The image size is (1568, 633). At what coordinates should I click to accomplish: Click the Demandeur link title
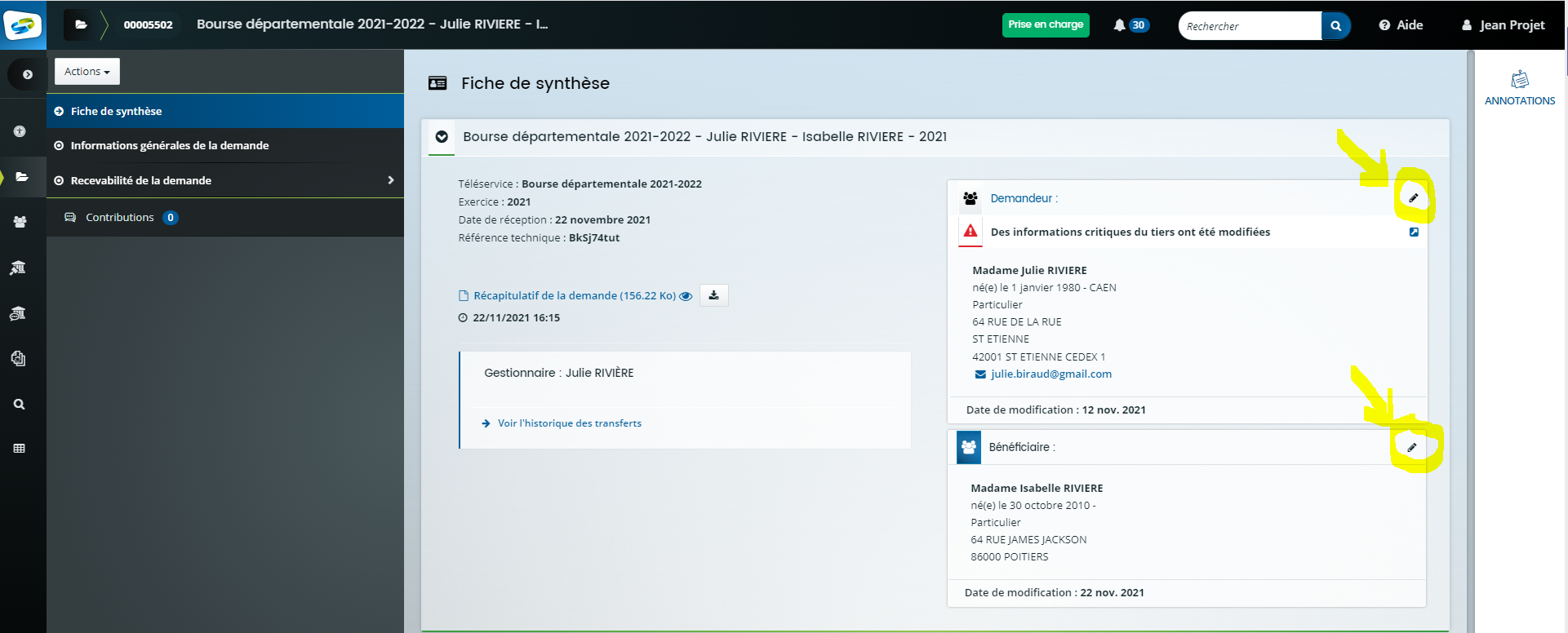click(1024, 198)
